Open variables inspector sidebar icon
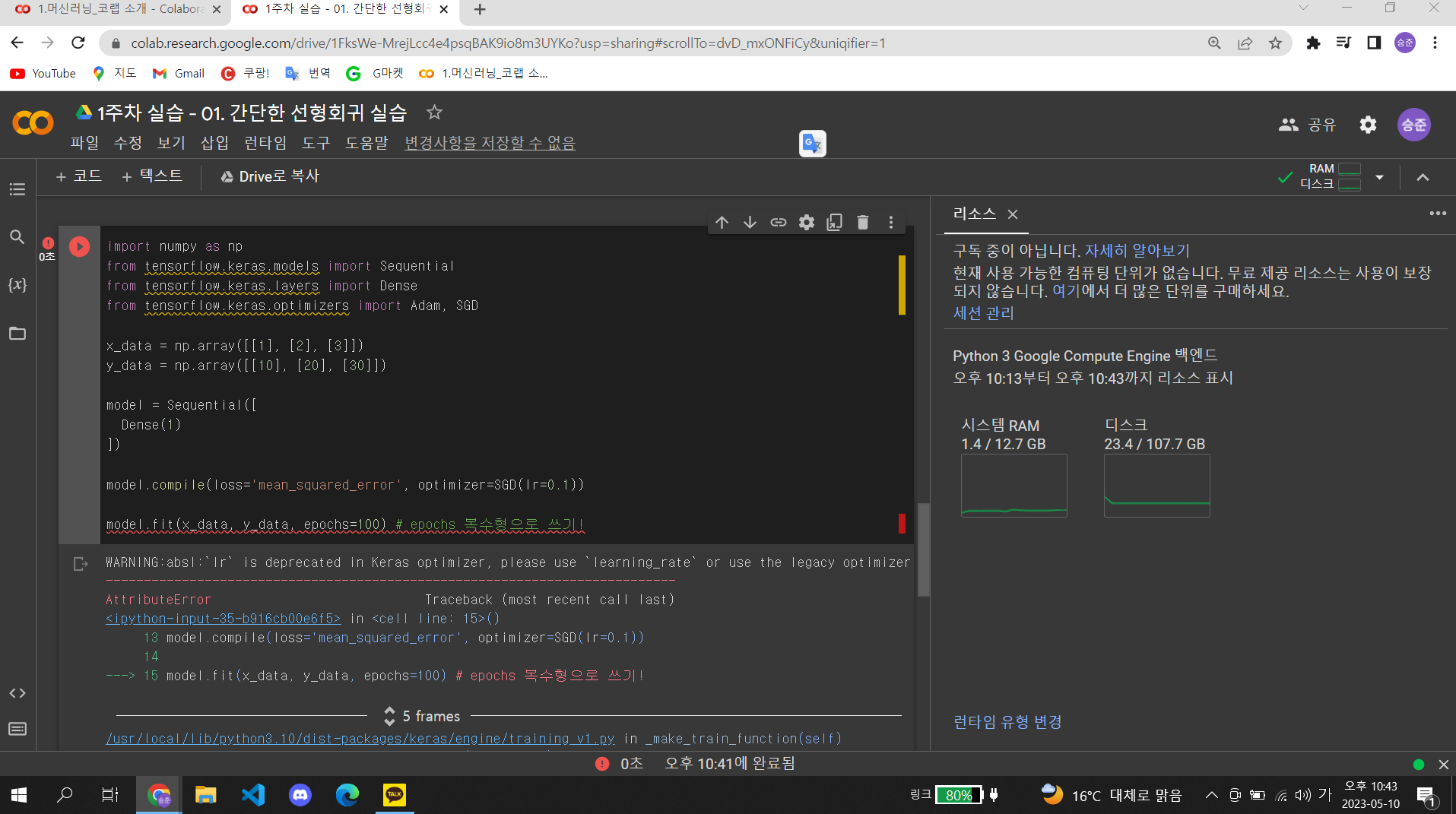 click(17, 285)
